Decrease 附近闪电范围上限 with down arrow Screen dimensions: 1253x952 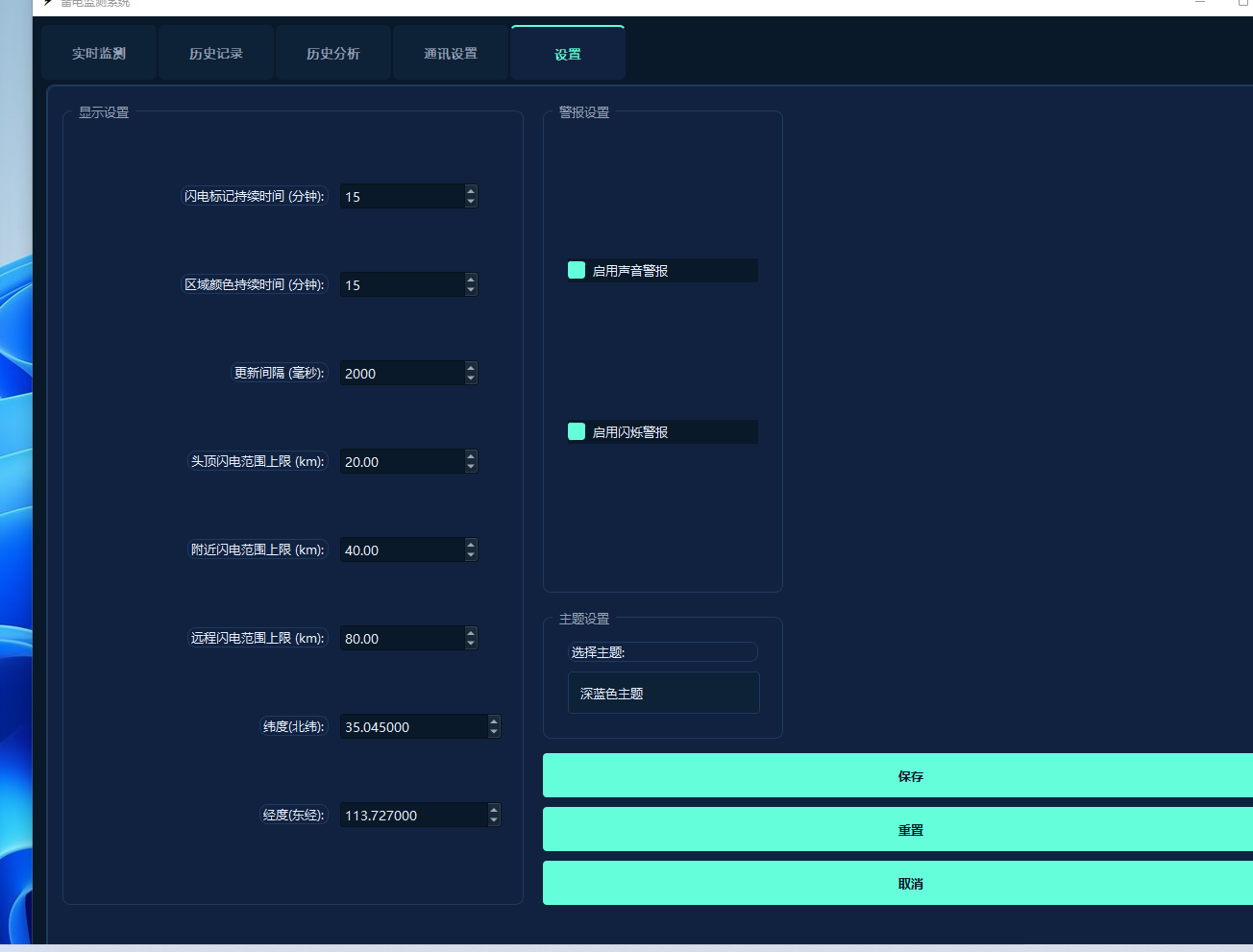pos(471,555)
